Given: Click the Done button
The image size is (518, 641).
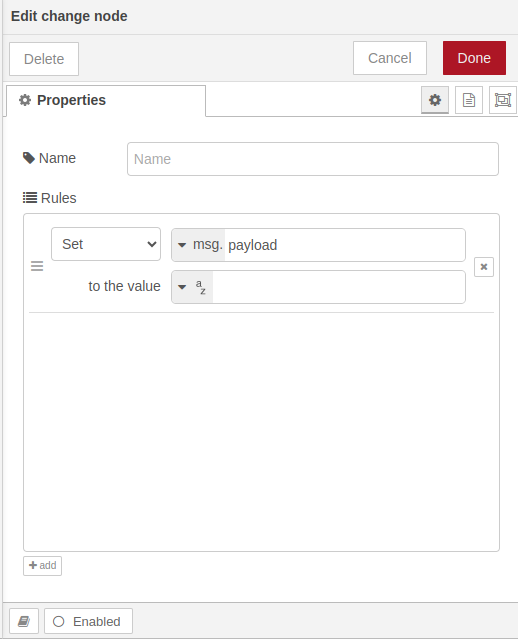Looking at the screenshot, I should 474,58.
